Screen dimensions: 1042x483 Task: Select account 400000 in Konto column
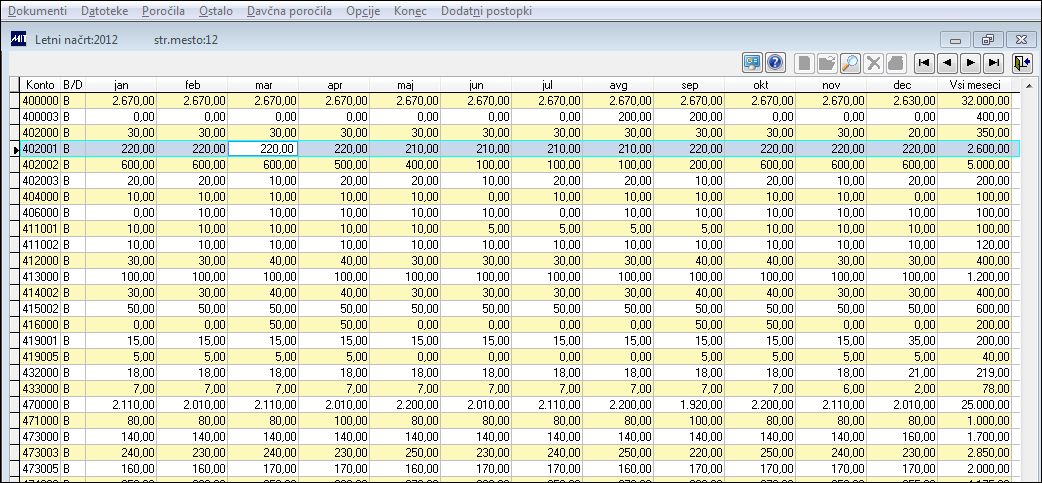pyautogui.click(x=41, y=101)
